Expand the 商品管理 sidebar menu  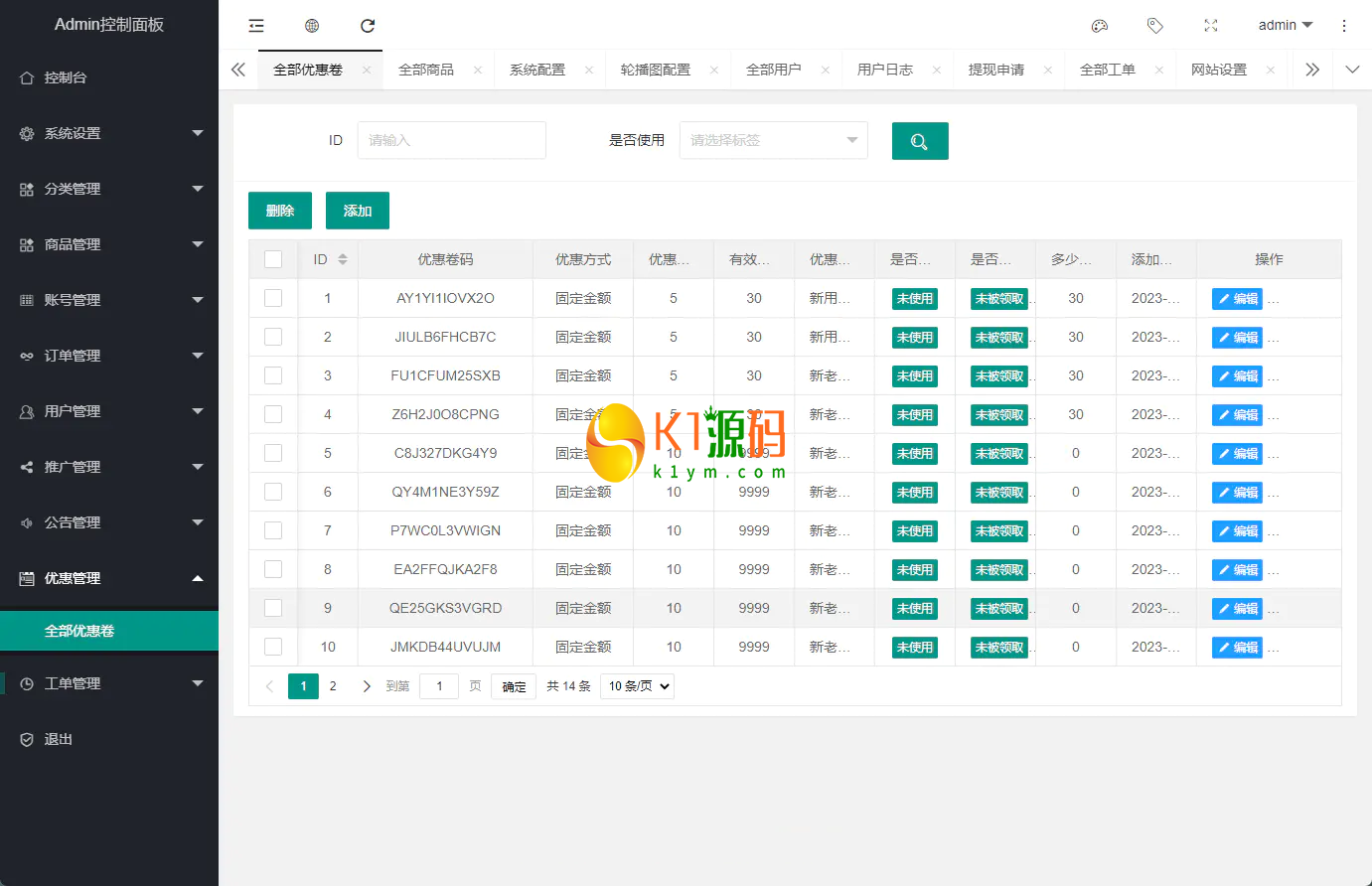[109, 244]
